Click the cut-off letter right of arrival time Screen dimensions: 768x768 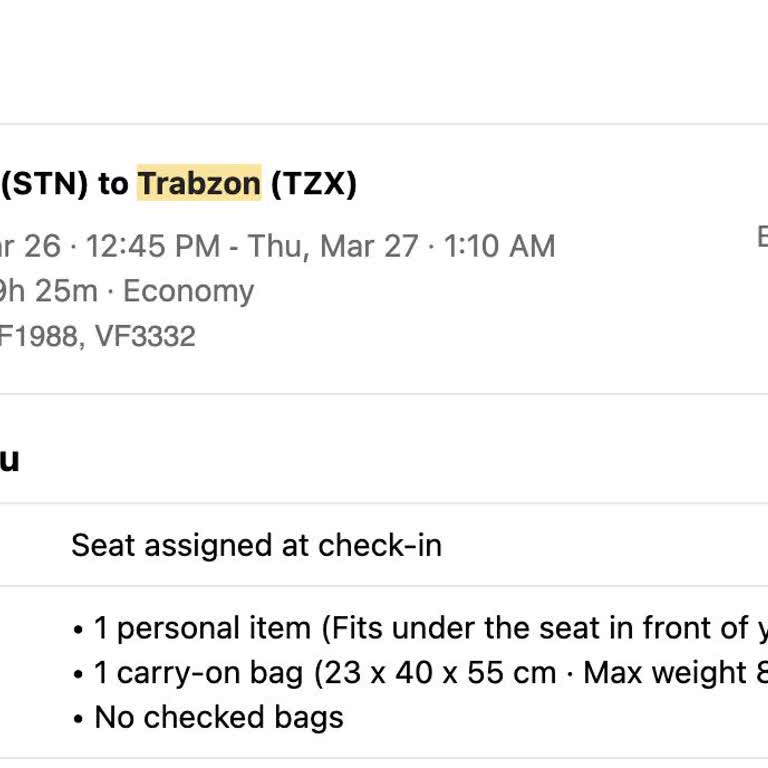(761, 237)
